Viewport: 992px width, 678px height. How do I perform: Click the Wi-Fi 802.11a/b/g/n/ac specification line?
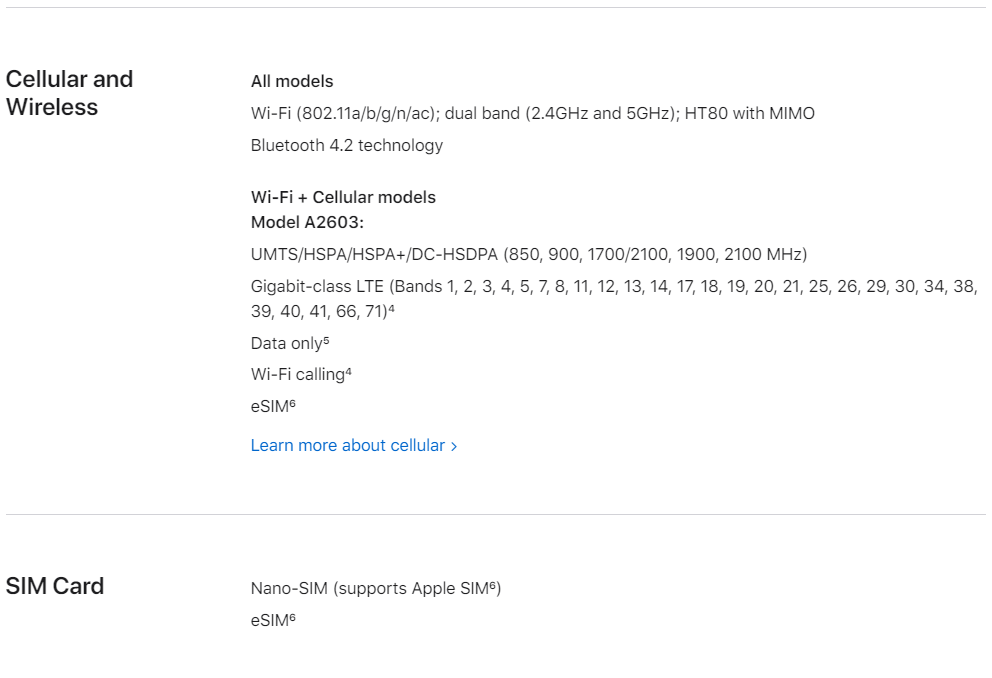click(x=533, y=113)
